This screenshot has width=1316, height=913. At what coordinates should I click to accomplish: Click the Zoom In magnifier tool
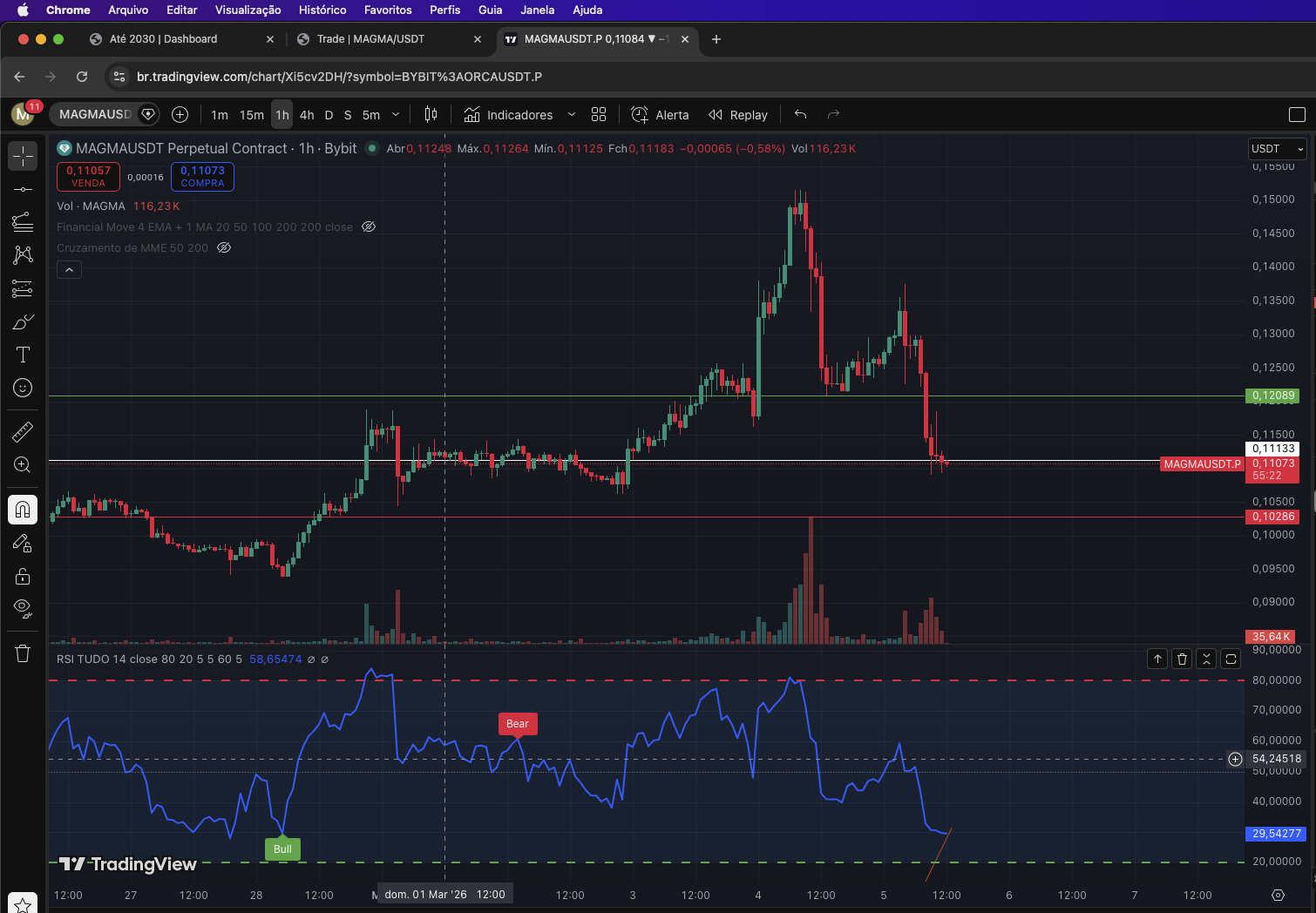pos(23,465)
